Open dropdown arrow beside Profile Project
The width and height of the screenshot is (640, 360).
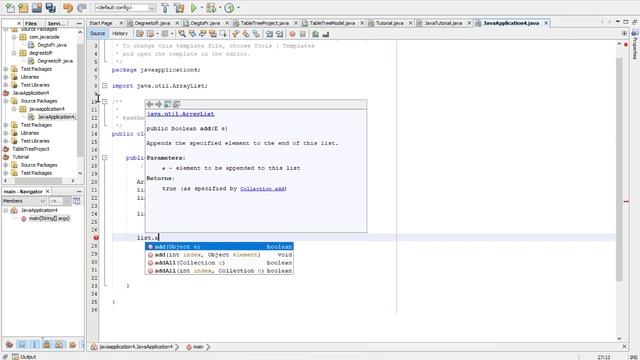tap(238, 7)
